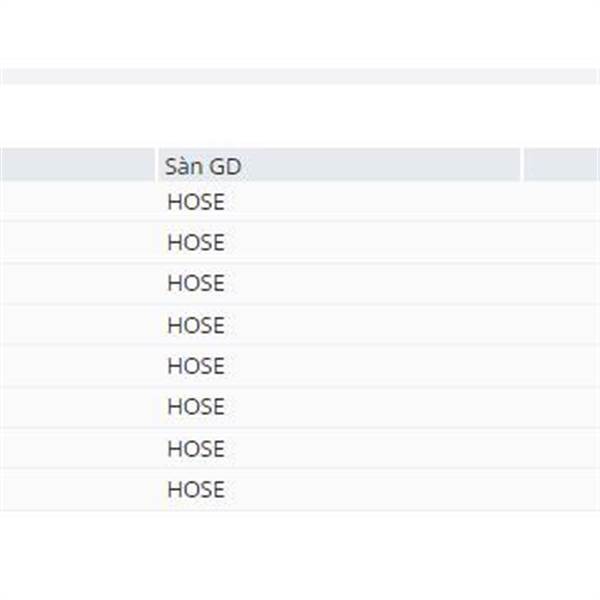The height and width of the screenshot is (600, 600).
Task: Click the gray horizontal bar above the table
Action: pos(298,77)
